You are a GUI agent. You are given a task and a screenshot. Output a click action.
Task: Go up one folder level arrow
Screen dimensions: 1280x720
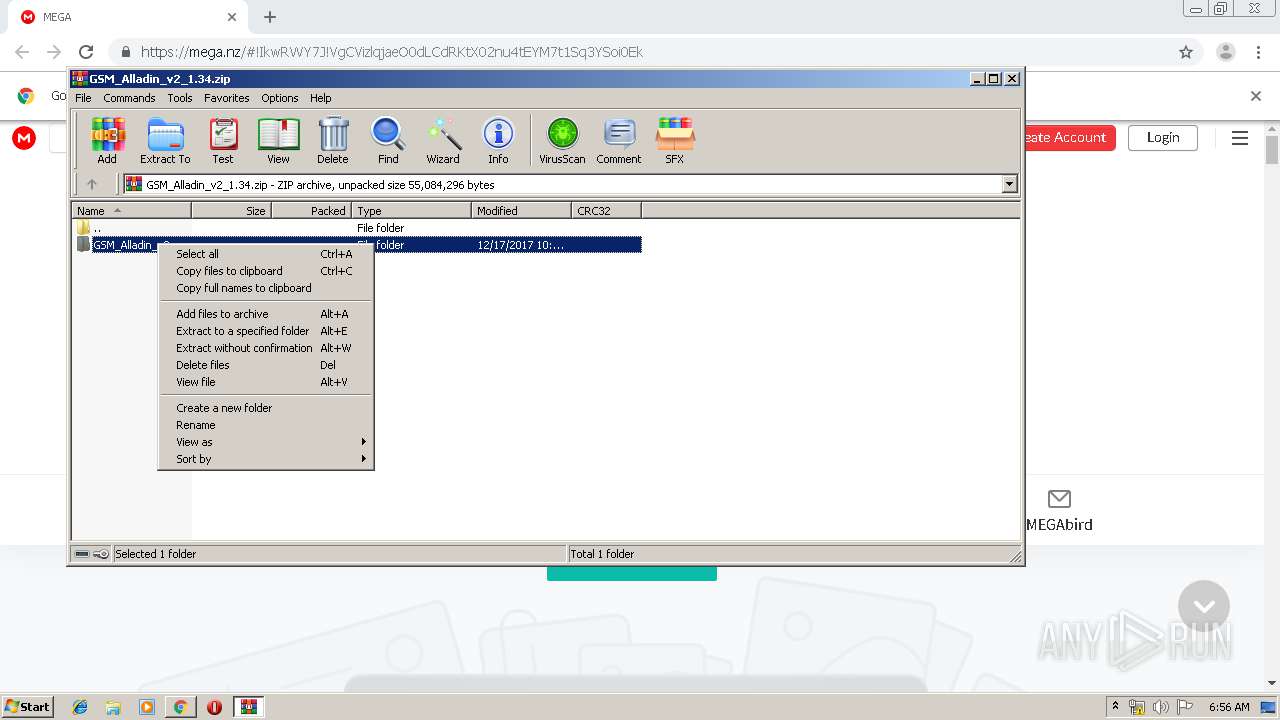click(92, 184)
